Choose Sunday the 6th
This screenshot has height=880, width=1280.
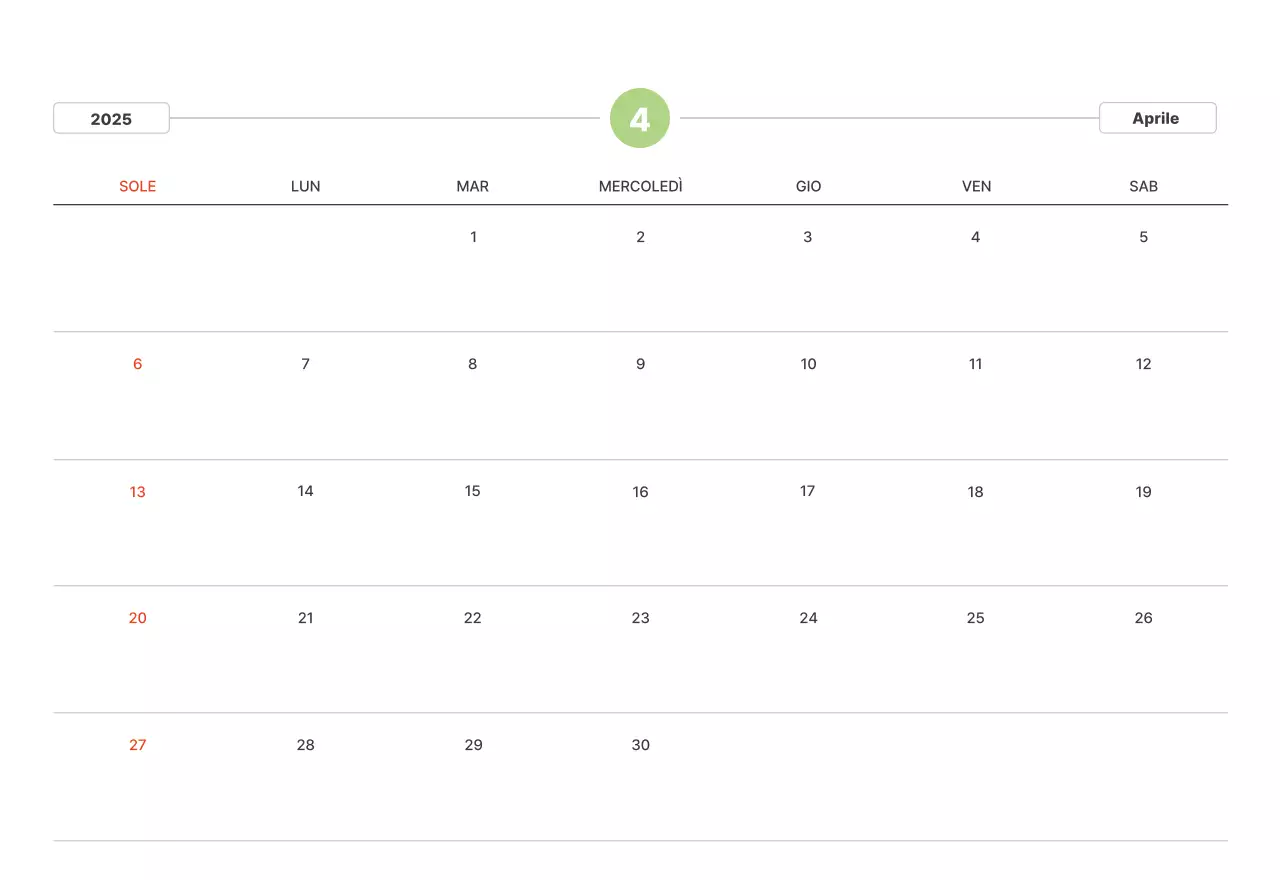point(138,364)
